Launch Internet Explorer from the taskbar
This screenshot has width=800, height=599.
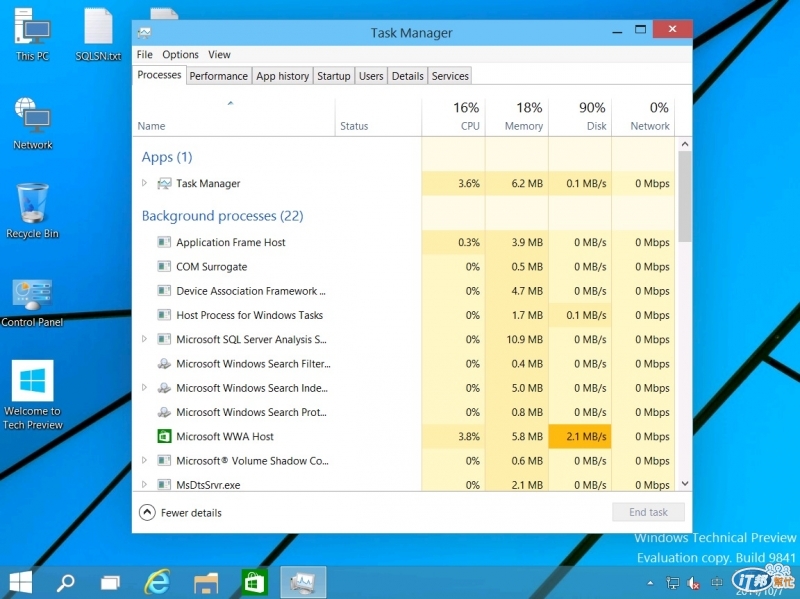tap(157, 582)
